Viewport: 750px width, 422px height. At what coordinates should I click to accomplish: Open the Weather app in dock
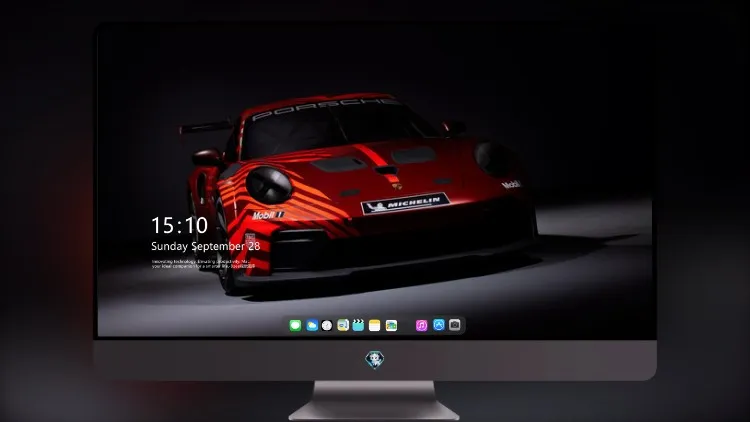[312, 325]
